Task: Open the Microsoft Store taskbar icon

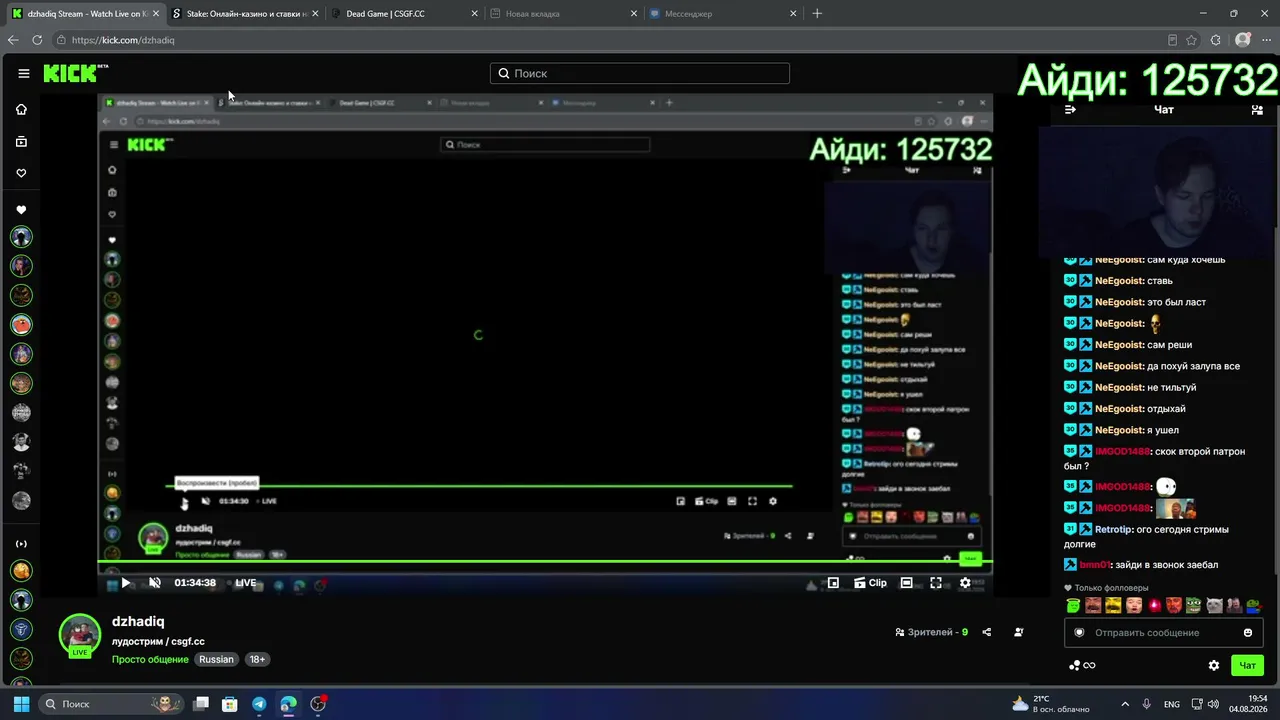Action: click(230, 704)
